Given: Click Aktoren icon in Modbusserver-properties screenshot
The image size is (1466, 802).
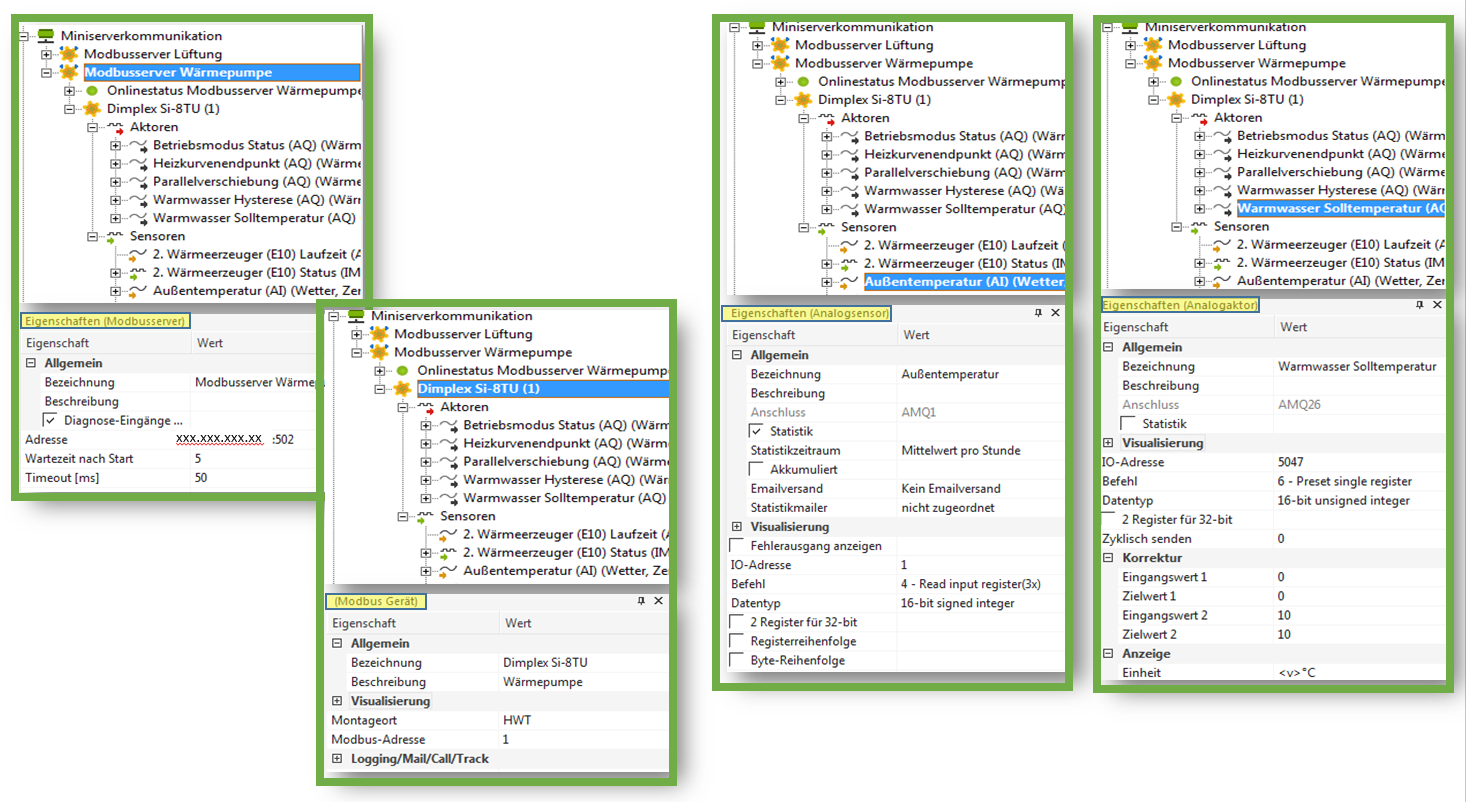Looking at the screenshot, I should [x=117, y=128].
